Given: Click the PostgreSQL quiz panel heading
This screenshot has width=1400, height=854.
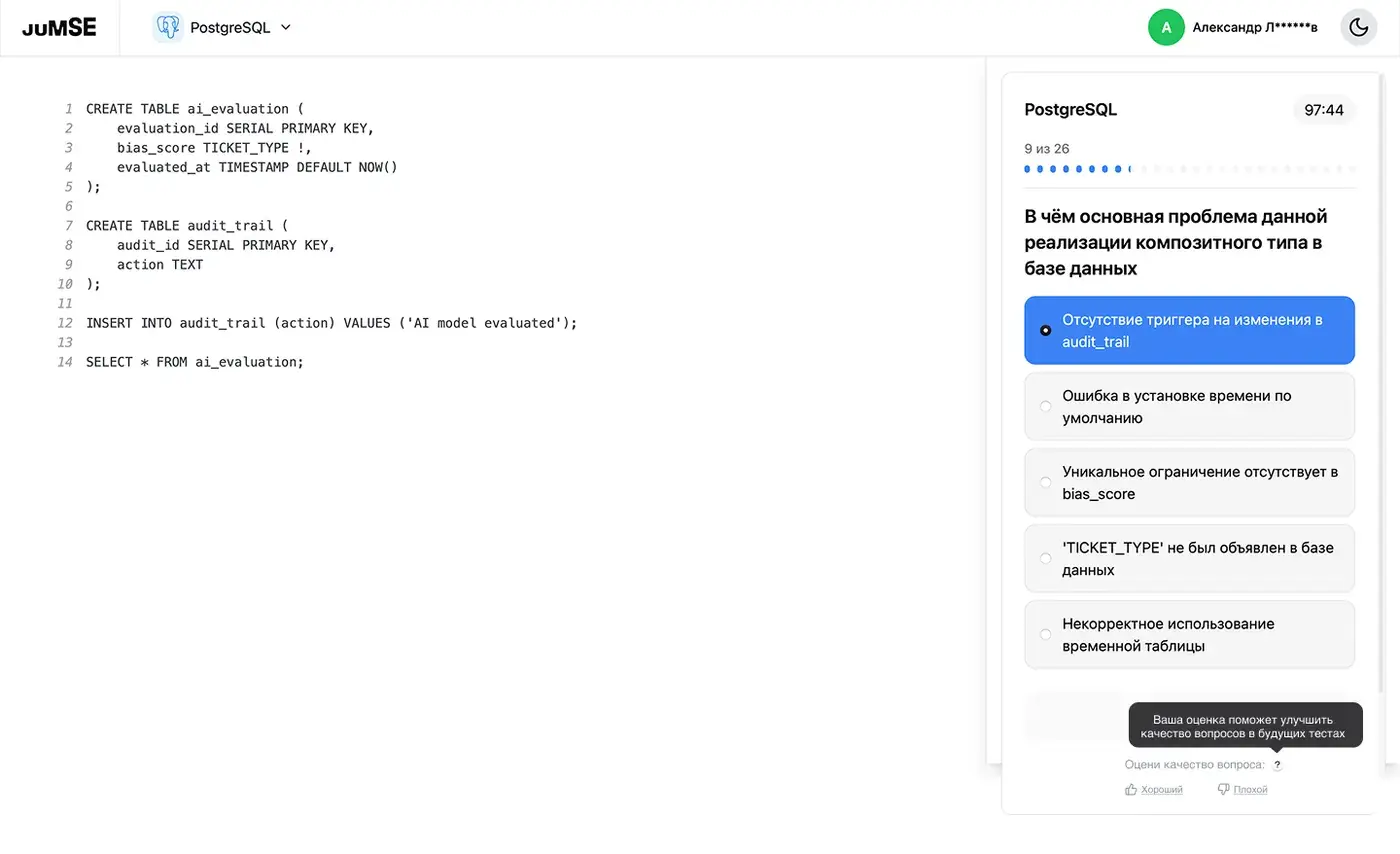Looking at the screenshot, I should click(1071, 110).
